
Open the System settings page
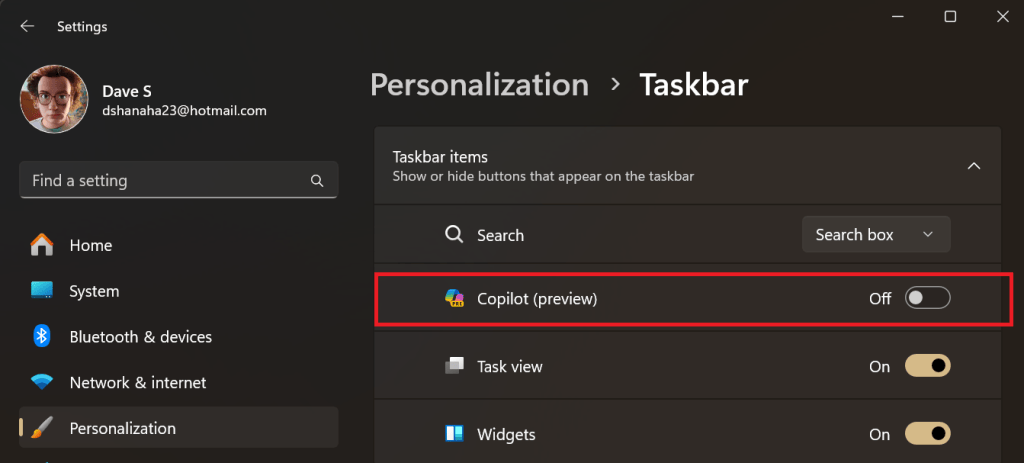tap(94, 291)
